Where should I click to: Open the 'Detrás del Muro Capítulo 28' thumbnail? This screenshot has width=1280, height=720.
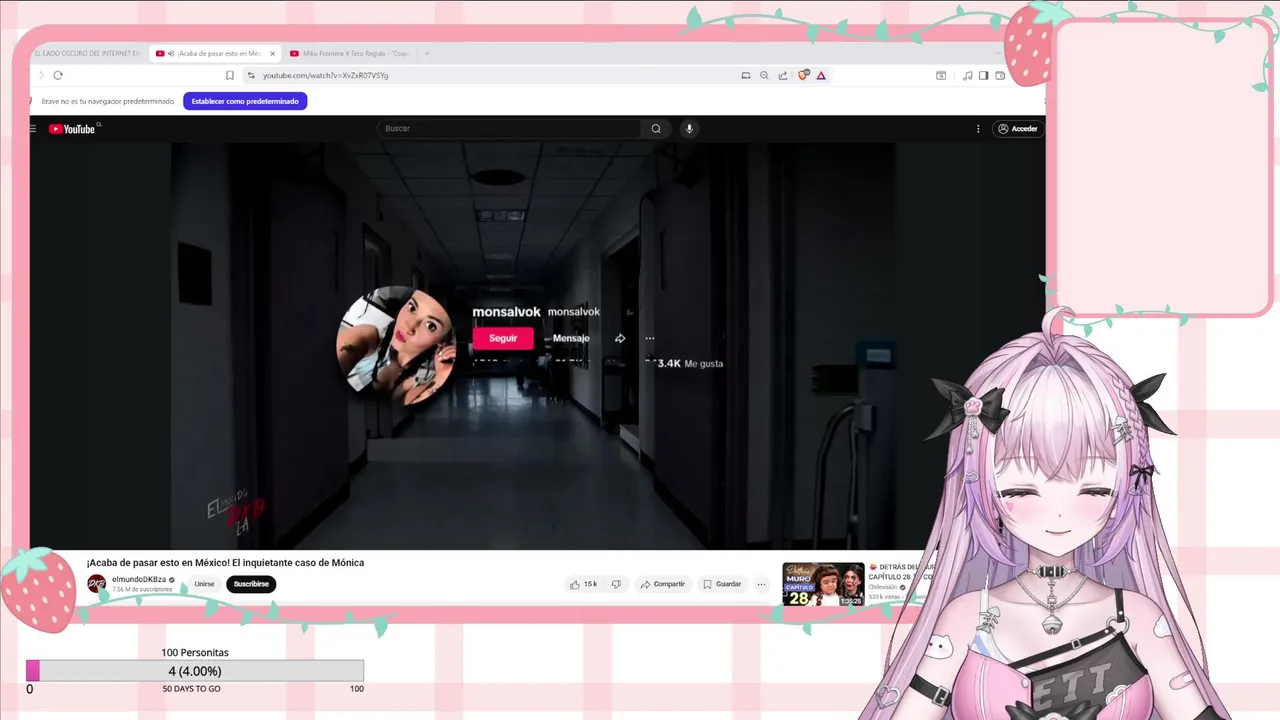point(823,584)
